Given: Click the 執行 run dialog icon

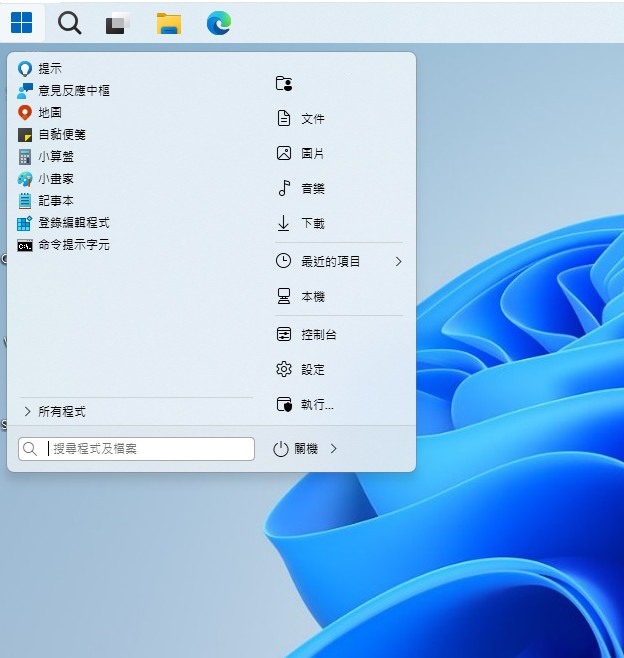Looking at the screenshot, I should 284,405.
